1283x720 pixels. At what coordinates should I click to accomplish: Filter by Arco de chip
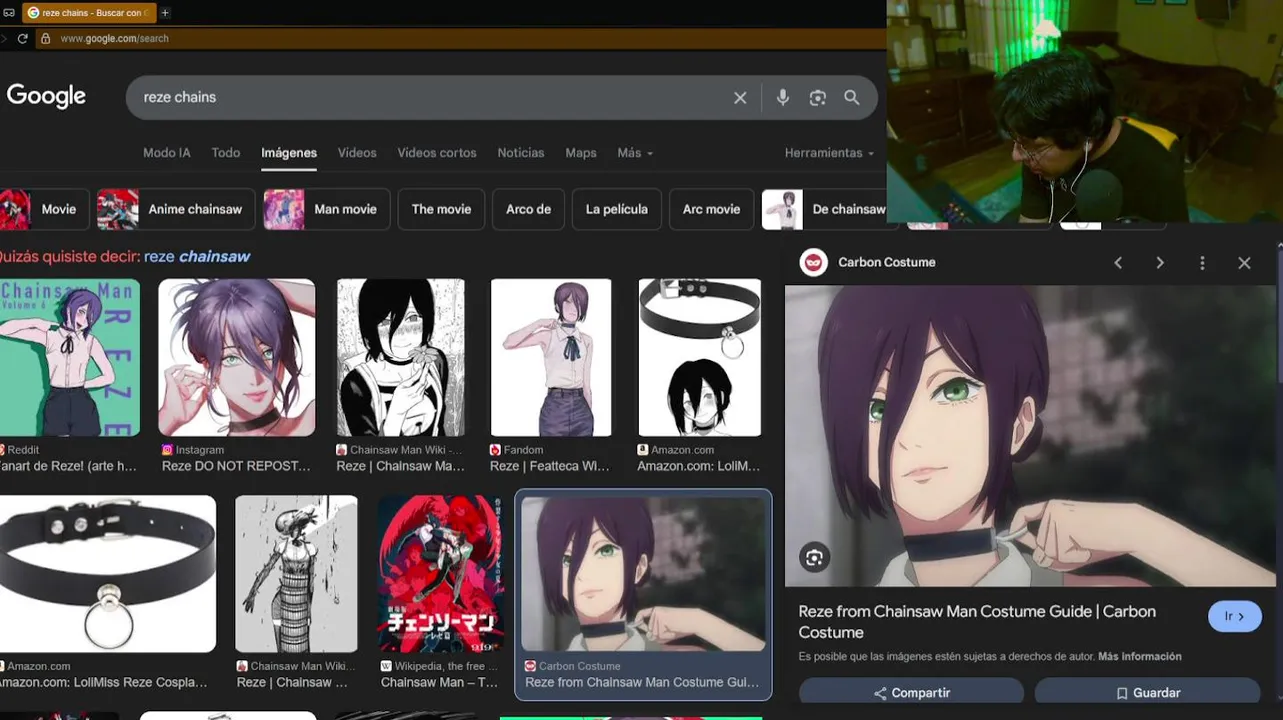tap(528, 210)
